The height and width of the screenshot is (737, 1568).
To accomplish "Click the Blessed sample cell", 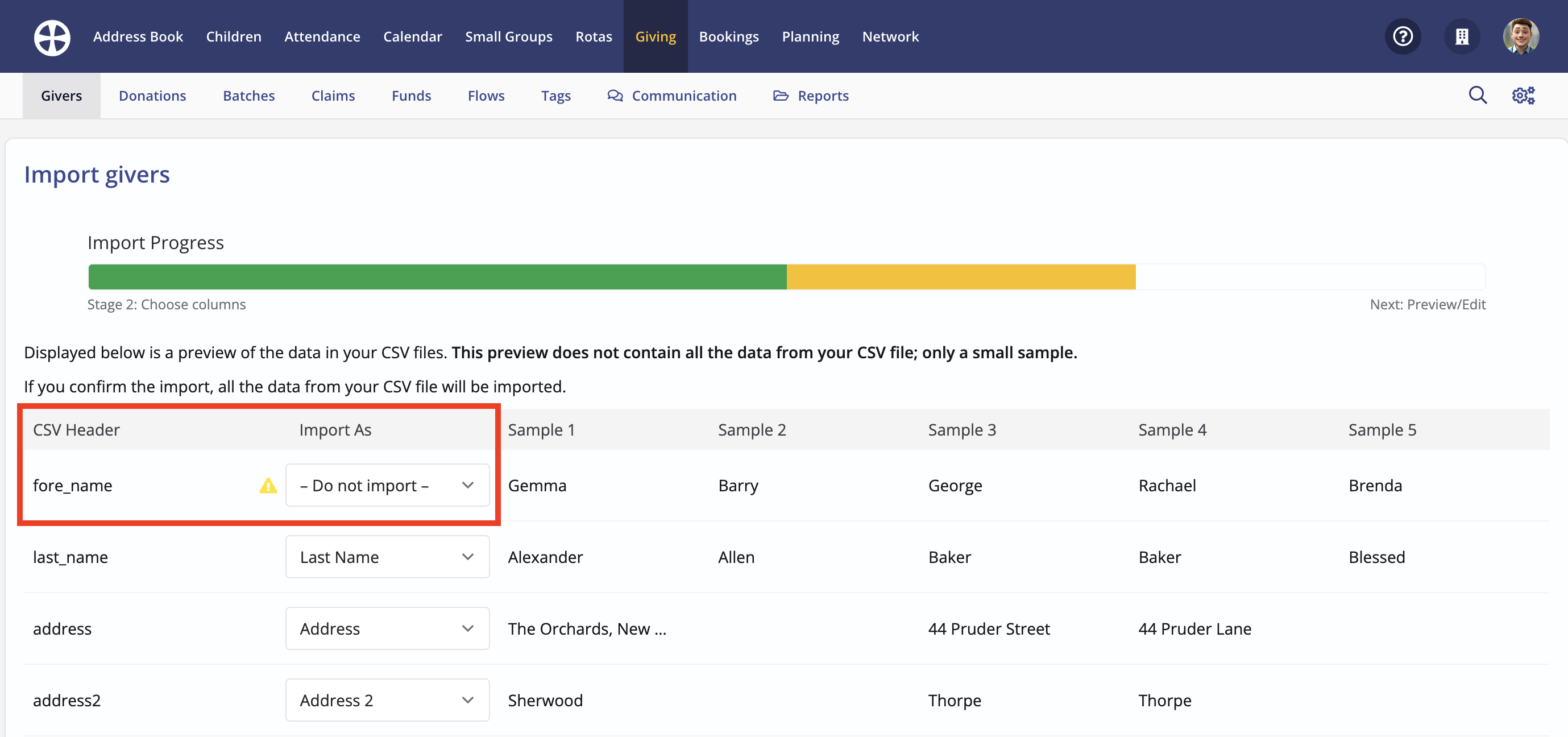I will [1377, 557].
